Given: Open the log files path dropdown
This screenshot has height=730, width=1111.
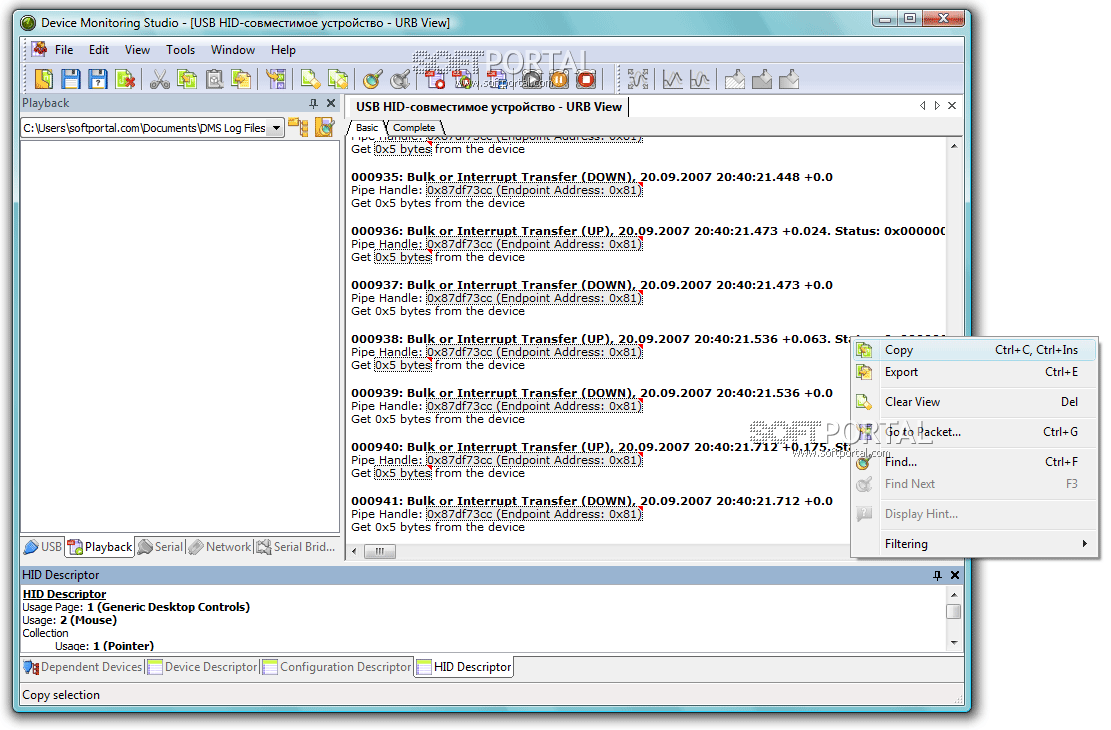Looking at the screenshot, I should [x=276, y=128].
